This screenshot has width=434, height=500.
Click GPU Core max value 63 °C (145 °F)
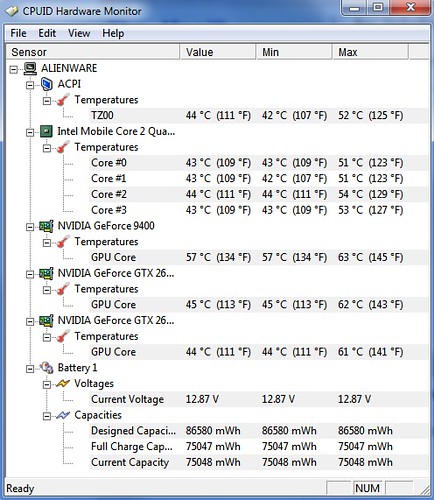pyautogui.click(x=371, y=258)
